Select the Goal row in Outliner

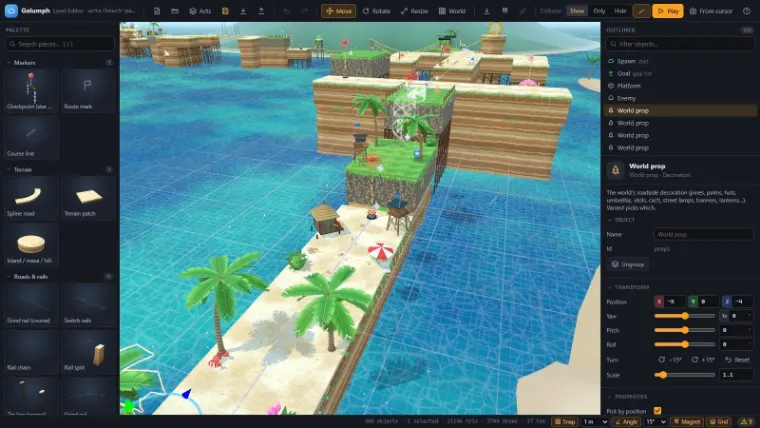680,74
